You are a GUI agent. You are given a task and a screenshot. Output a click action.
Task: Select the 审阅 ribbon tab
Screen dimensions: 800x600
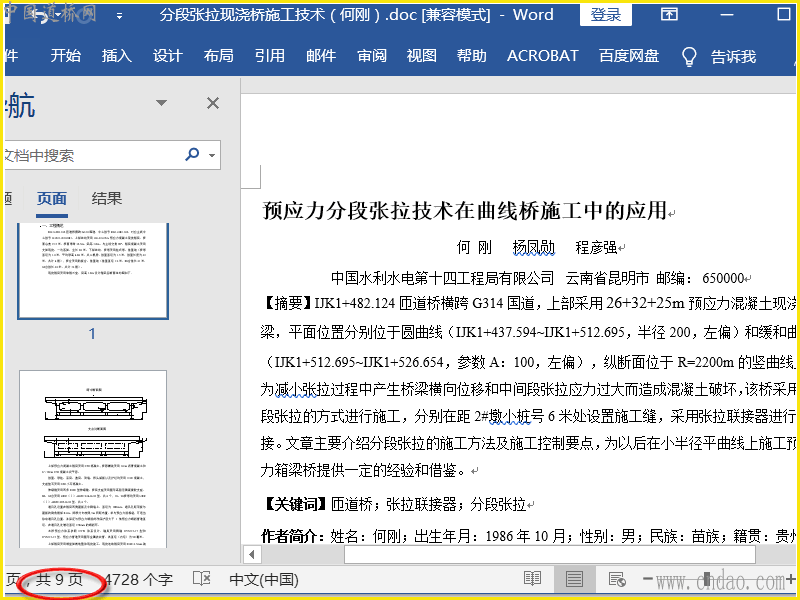point(372,56)
